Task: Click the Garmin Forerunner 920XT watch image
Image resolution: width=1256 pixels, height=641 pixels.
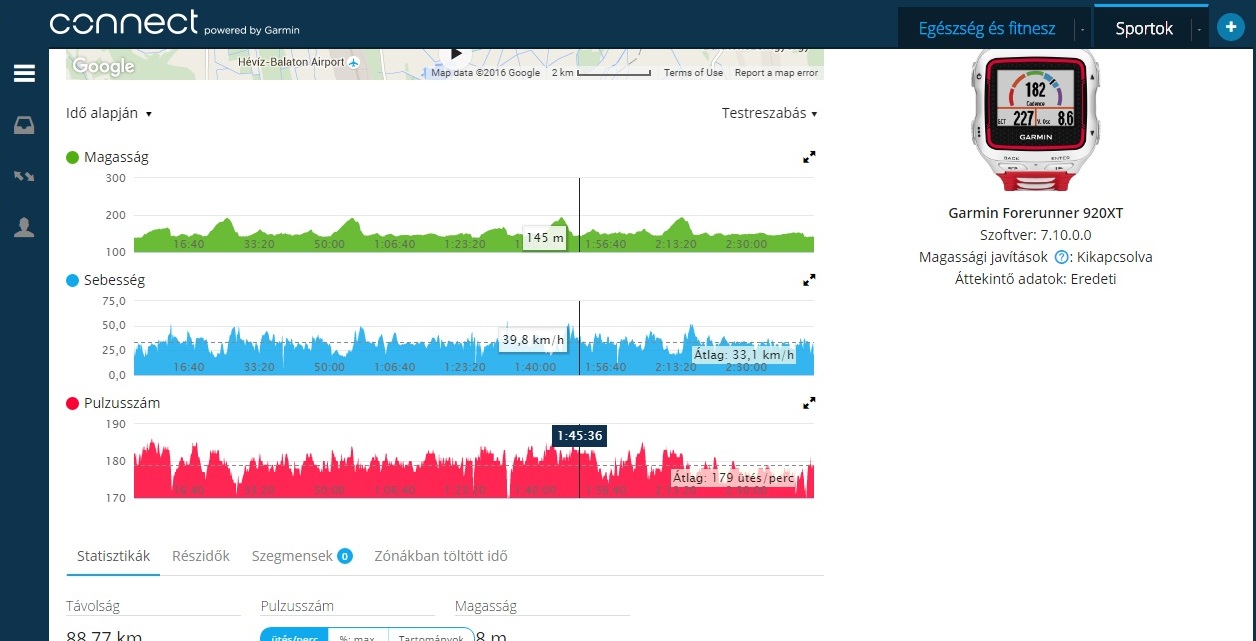Action: [x=1035, y=118]
